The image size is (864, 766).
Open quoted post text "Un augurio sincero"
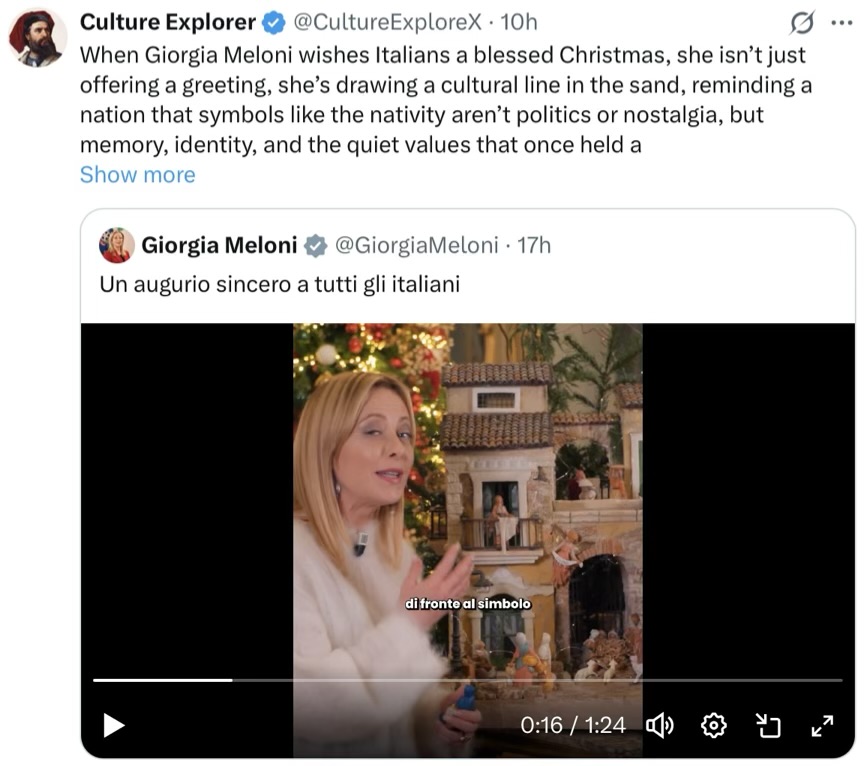[279, 284]
